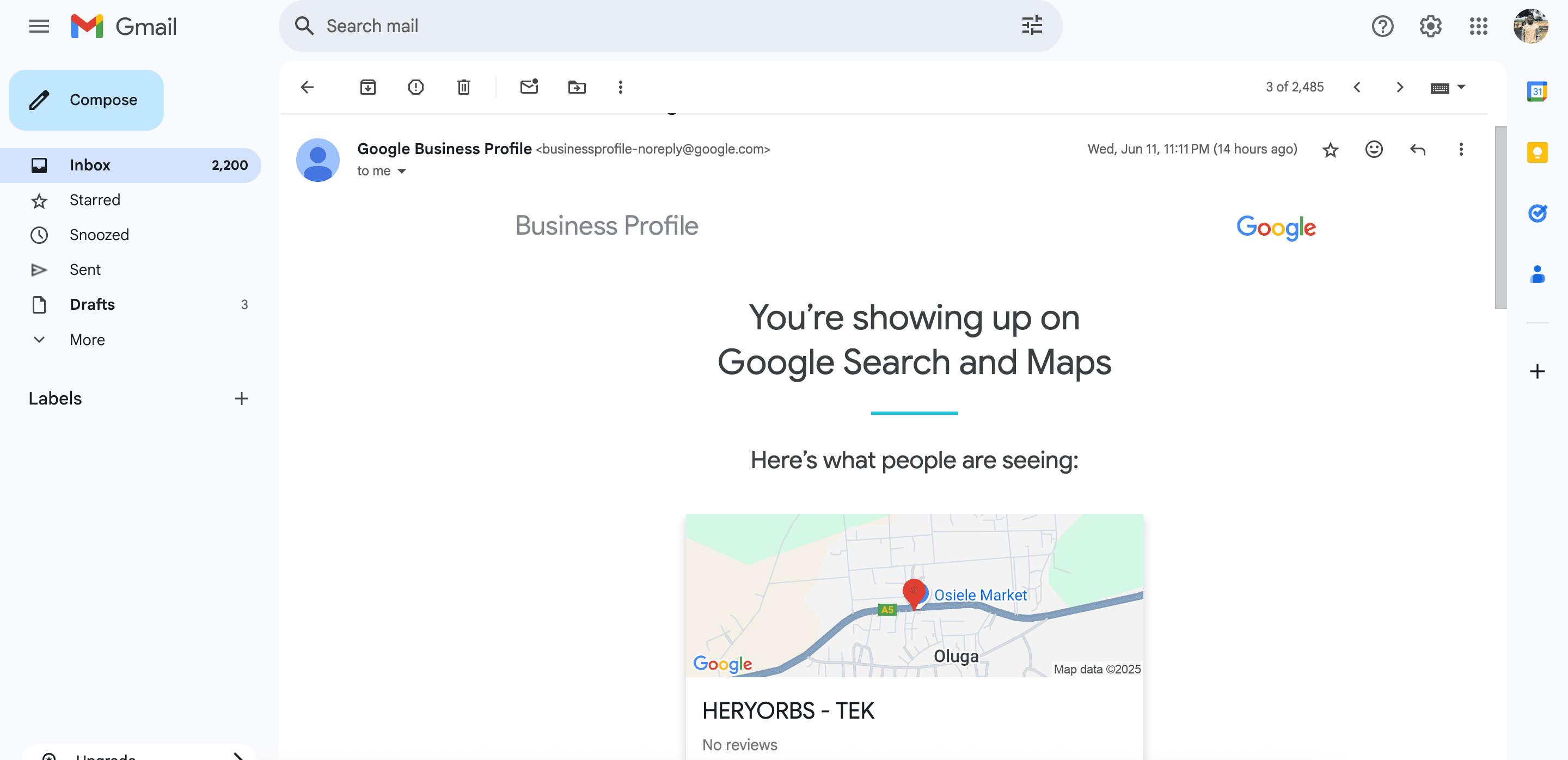The height and width of the screenshot is (760, 1568).
Task: Open Contacts side panel
Action: point(1537,274)
